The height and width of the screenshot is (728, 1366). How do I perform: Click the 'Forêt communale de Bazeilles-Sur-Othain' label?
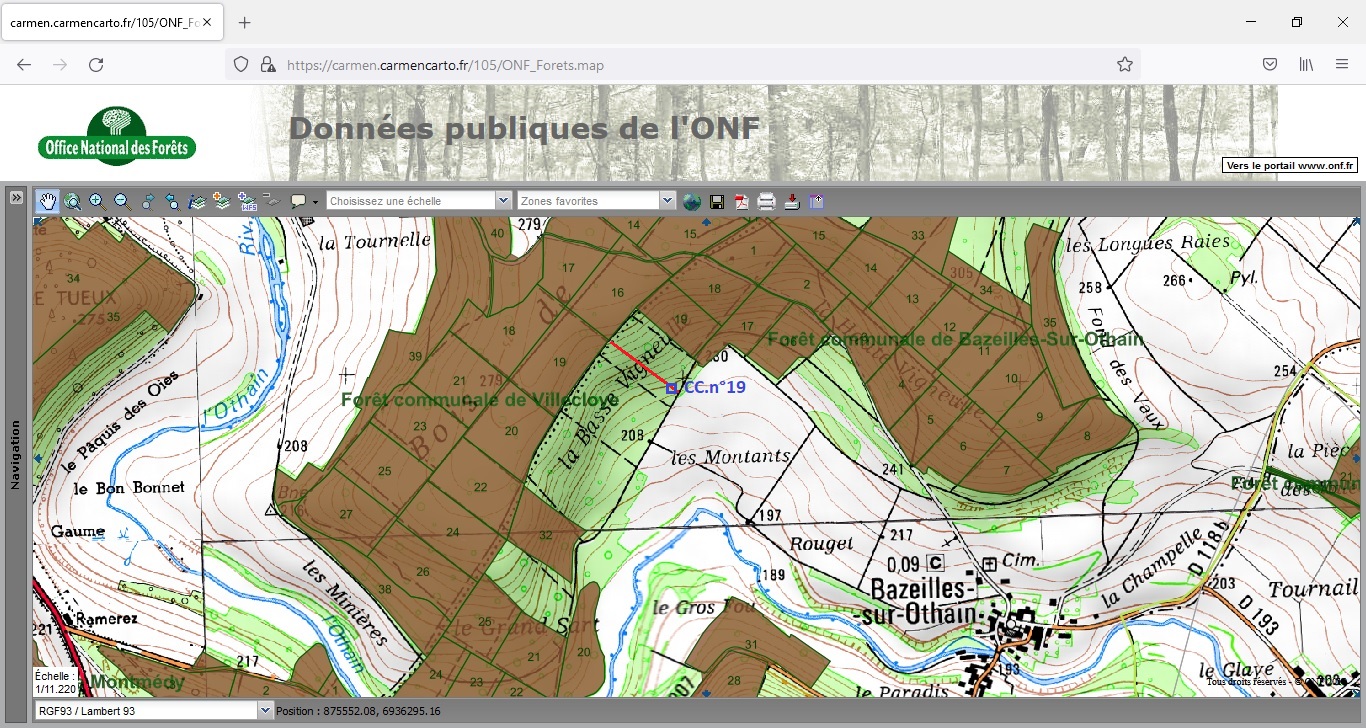[955, 339]
